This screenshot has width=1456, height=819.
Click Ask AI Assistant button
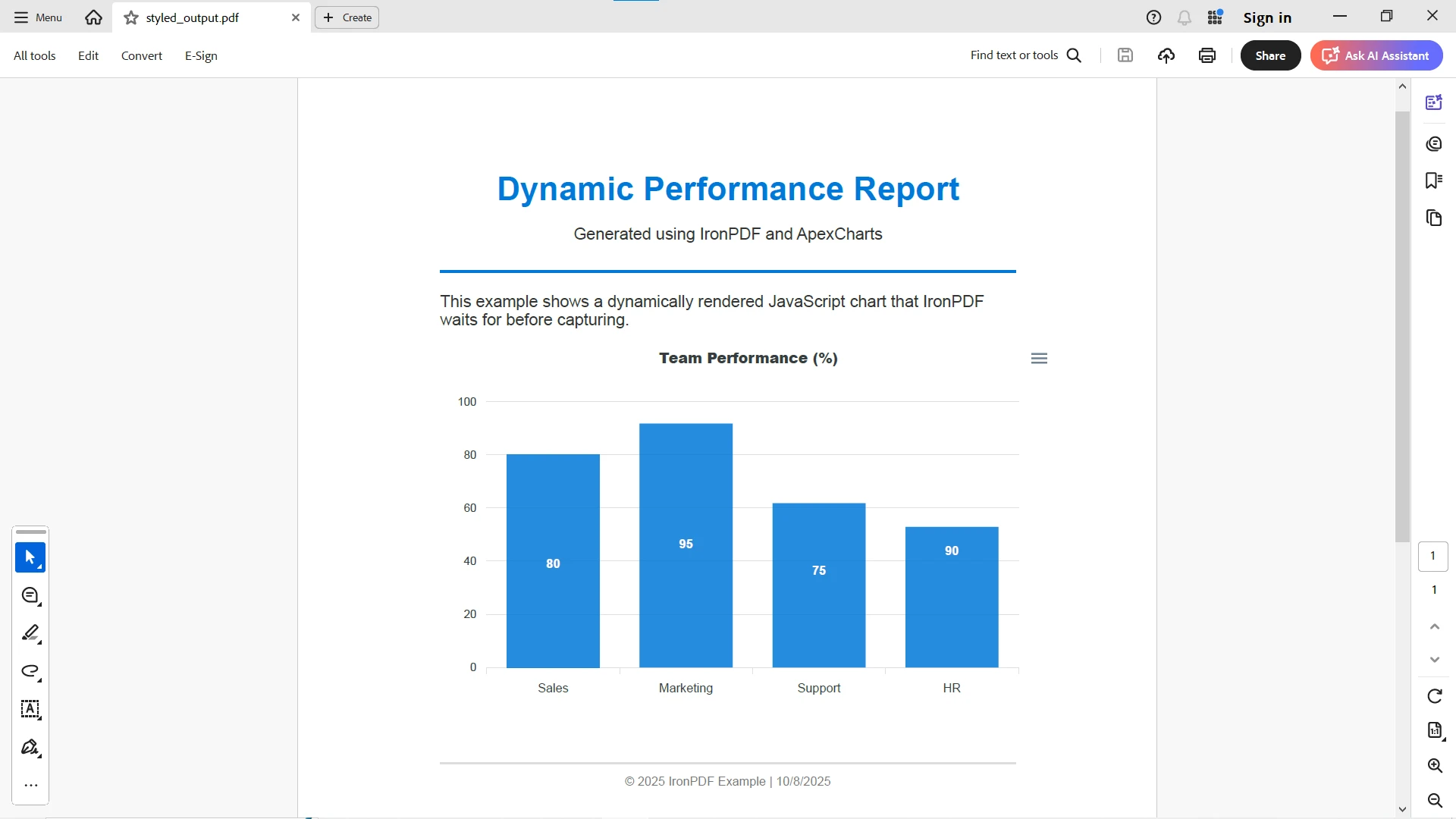coord(1376,55)
